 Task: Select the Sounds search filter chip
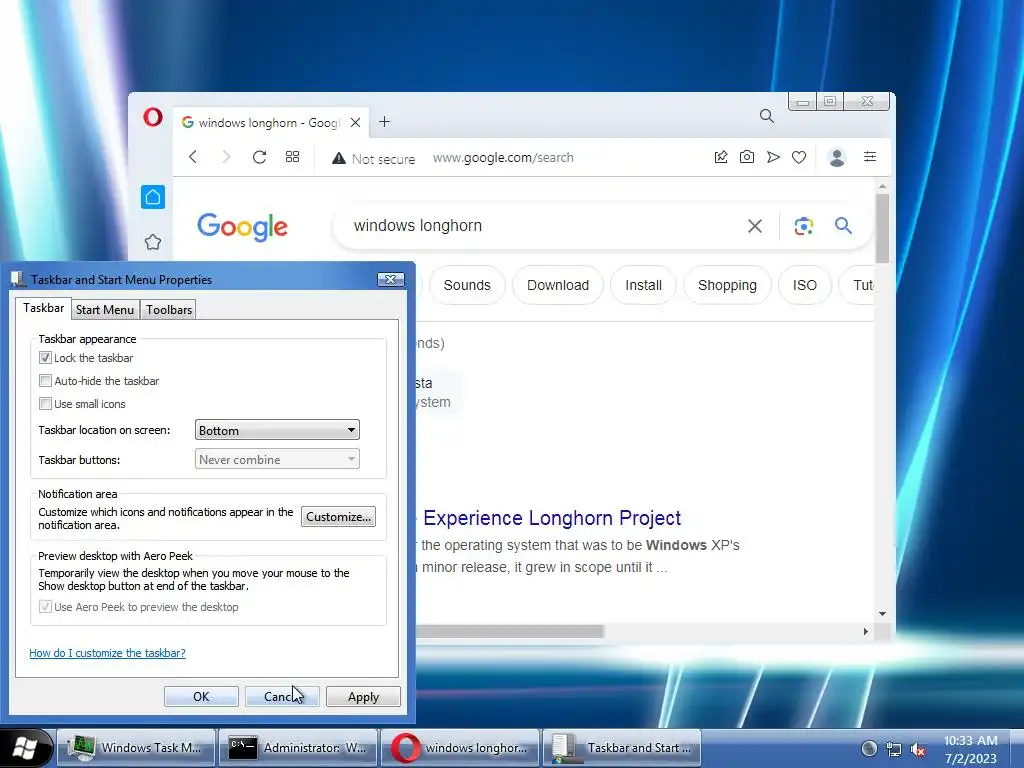tap(467, 285)
